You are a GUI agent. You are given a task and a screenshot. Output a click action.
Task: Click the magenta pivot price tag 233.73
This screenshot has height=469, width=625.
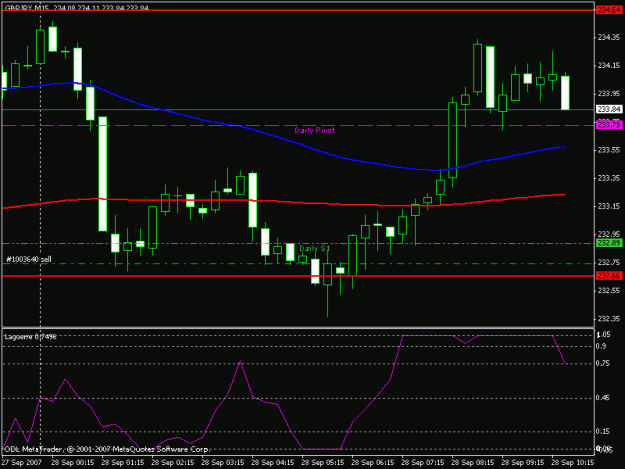609,125
